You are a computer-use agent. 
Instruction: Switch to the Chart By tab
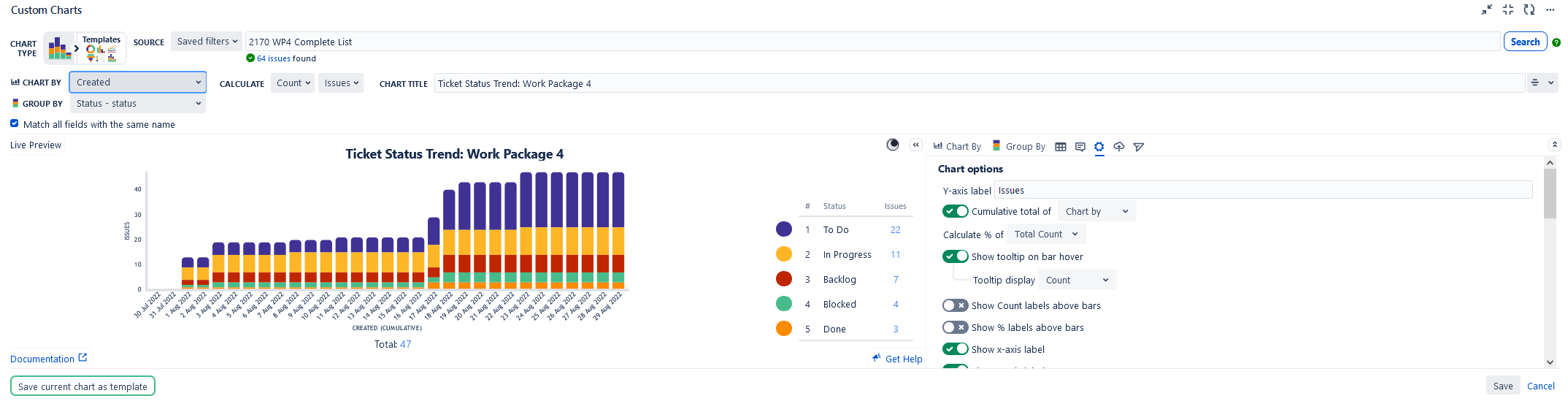coord(957,147)
